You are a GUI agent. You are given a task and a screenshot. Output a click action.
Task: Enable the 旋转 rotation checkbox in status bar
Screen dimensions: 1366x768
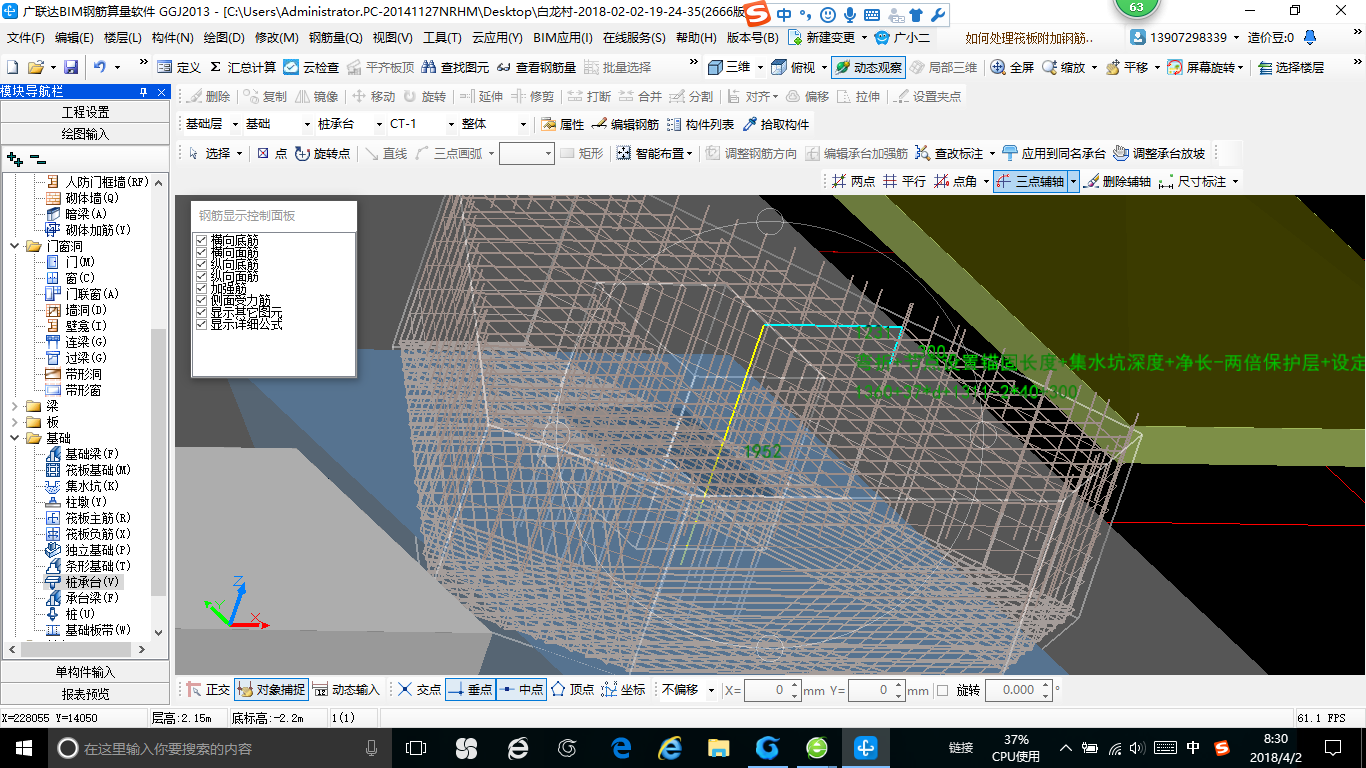point(942,690)
